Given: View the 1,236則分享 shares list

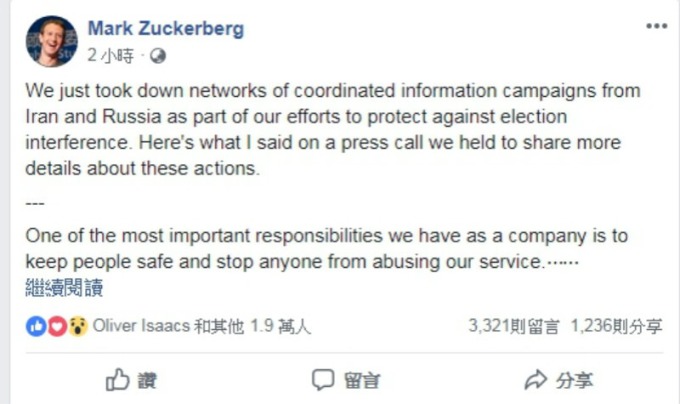Looking at the screenshot, I should (617, 326).
